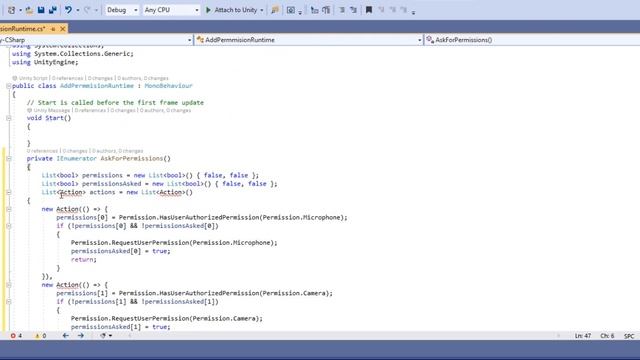Open the AskForPermissions() member dropdown
This screenshot has width=640, height=360.
[532, 40]
